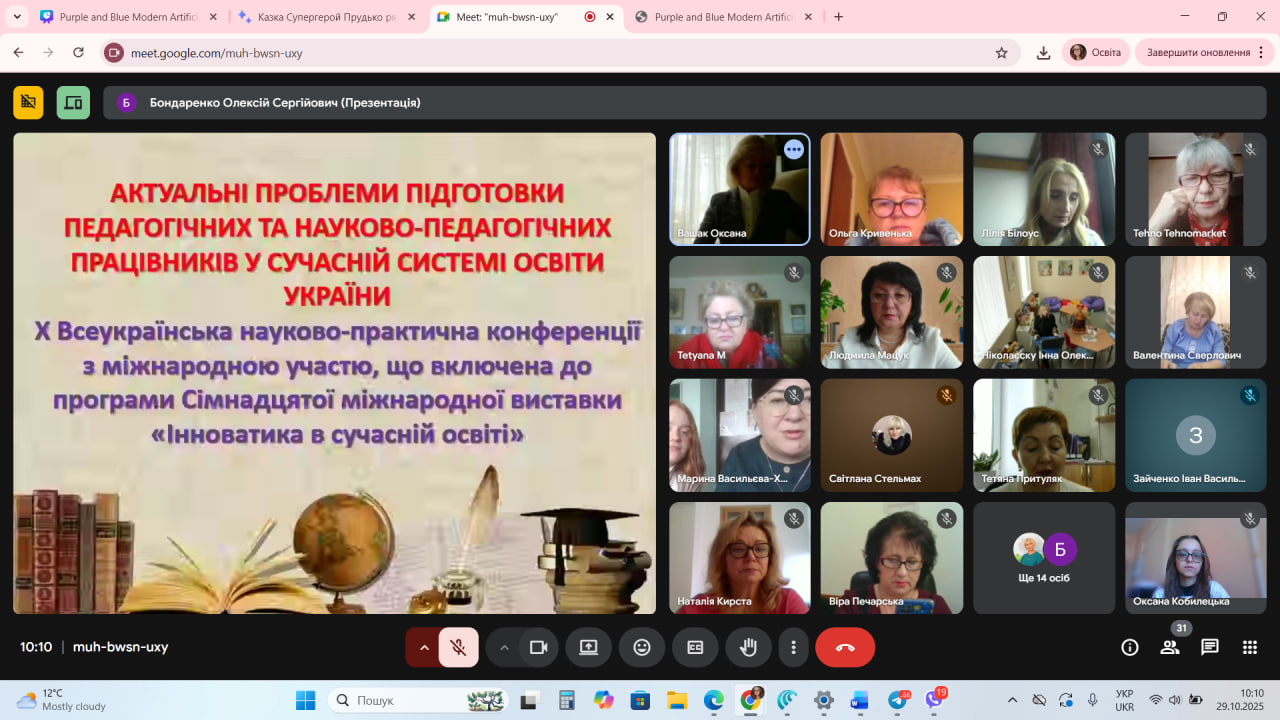This screenshot has width=1280, height=720.
Task: Share your screen with Present now button
Action: 588,647
